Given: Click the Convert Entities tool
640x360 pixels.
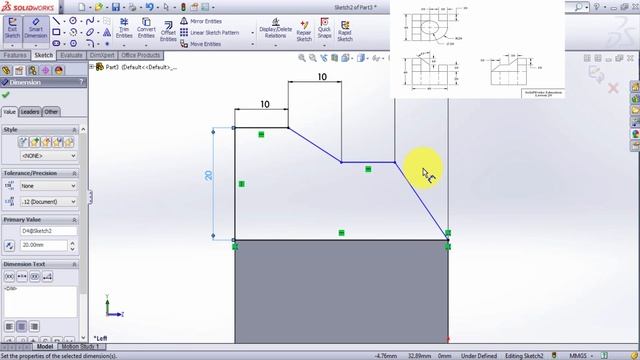Looking at the screenshot, I should [146, 28].
